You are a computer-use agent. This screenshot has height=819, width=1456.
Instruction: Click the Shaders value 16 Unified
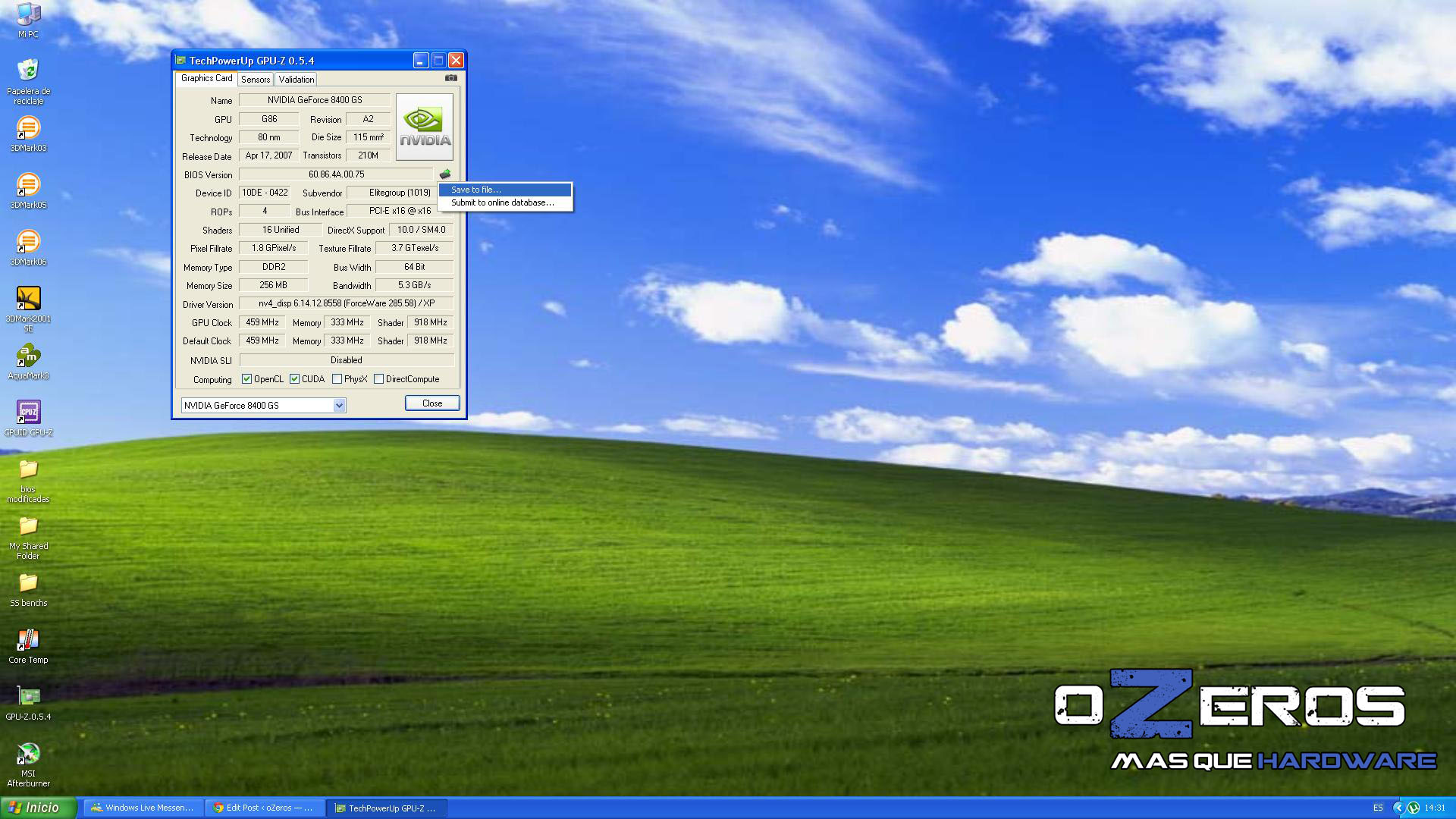point(281,230)
